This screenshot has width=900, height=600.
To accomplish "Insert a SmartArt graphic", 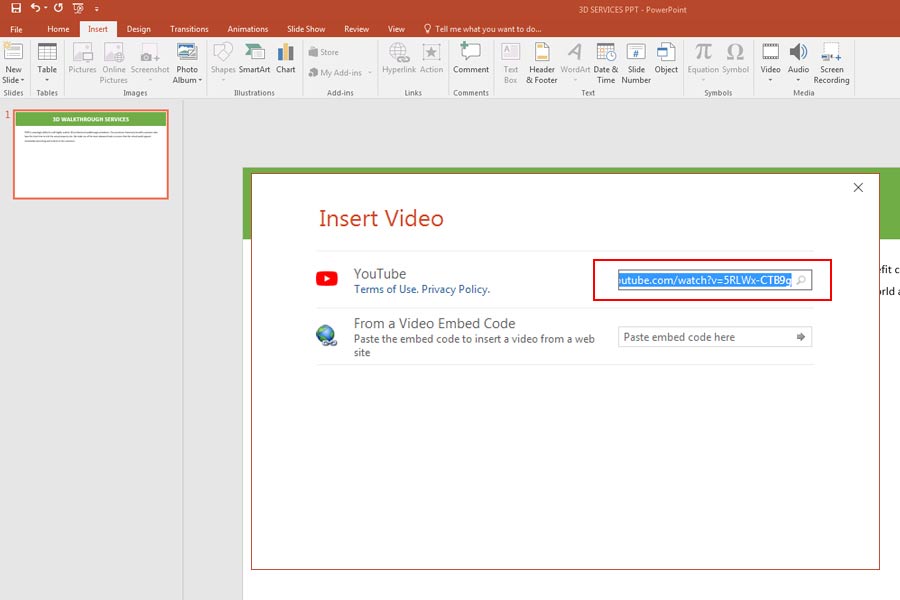I will (254, 59).
